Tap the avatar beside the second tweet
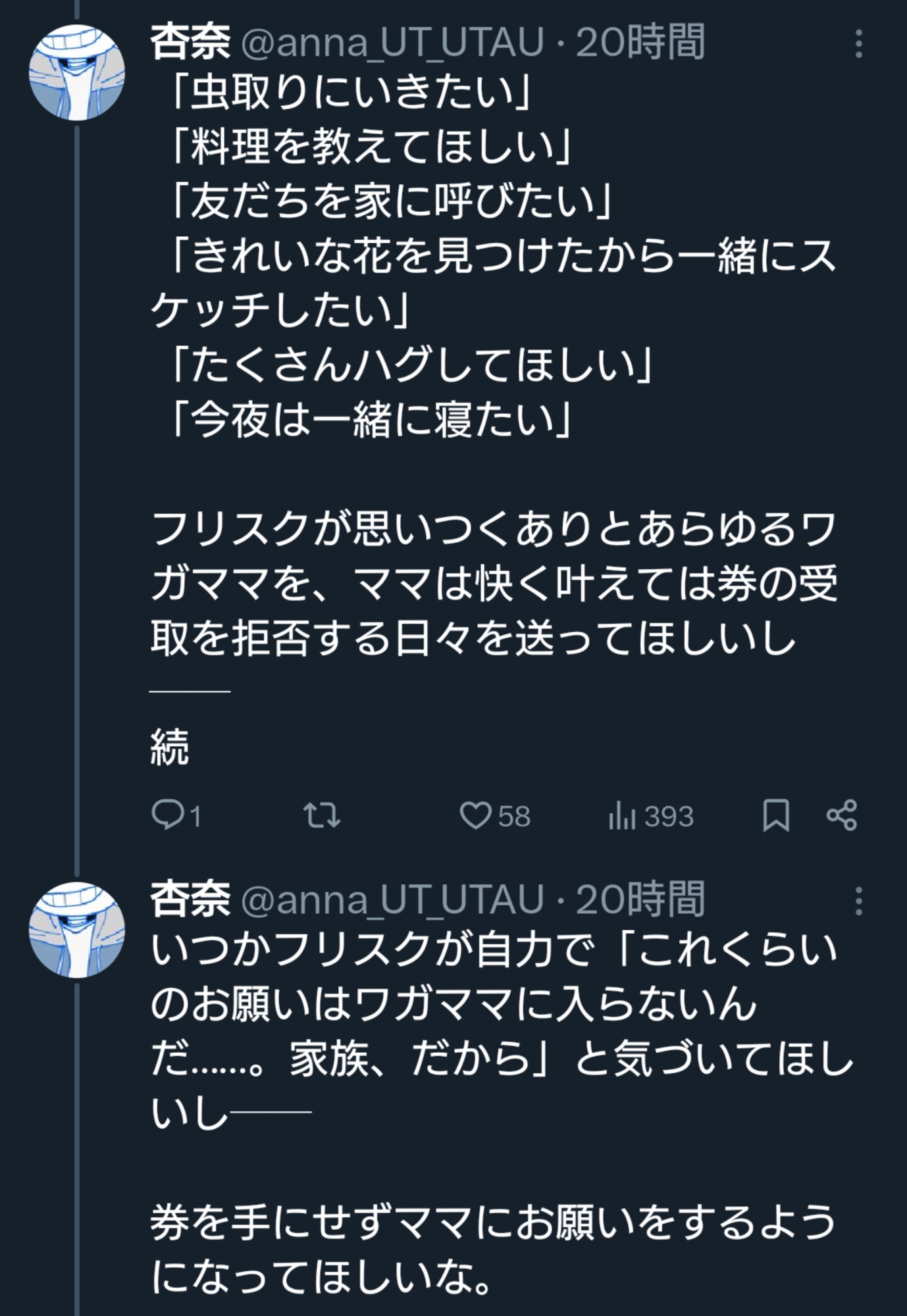 [77, 929]
